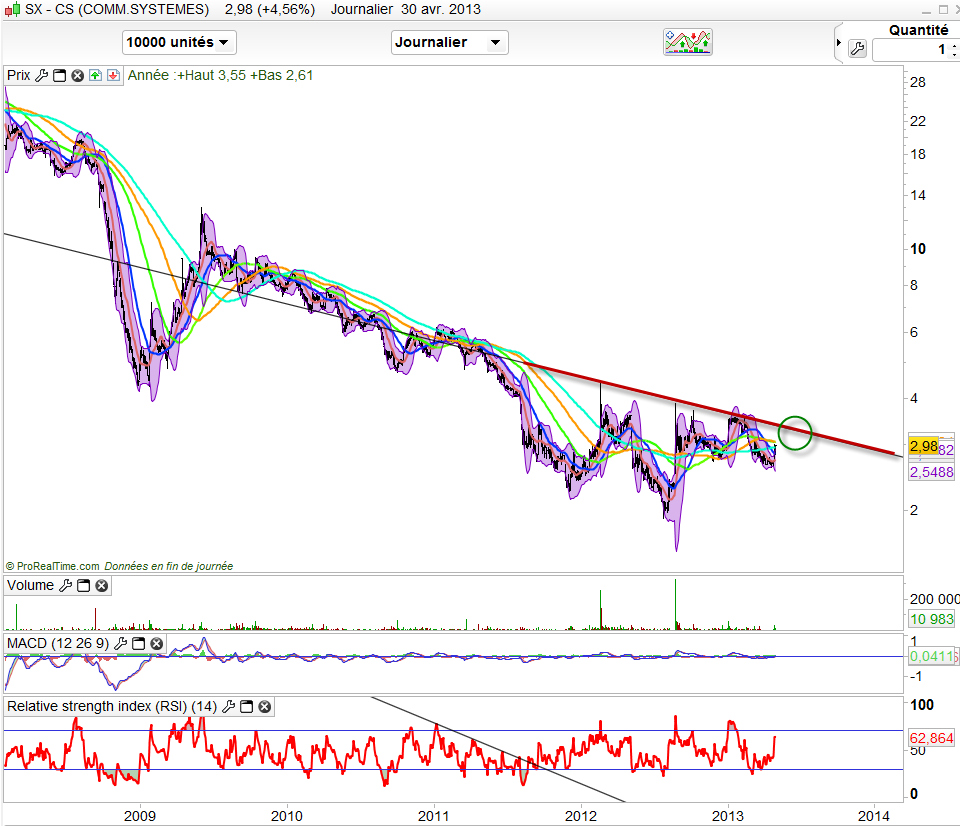Open the 10000 unités dropdown
This screenshot has width=960, height=826.
point(179,43)
